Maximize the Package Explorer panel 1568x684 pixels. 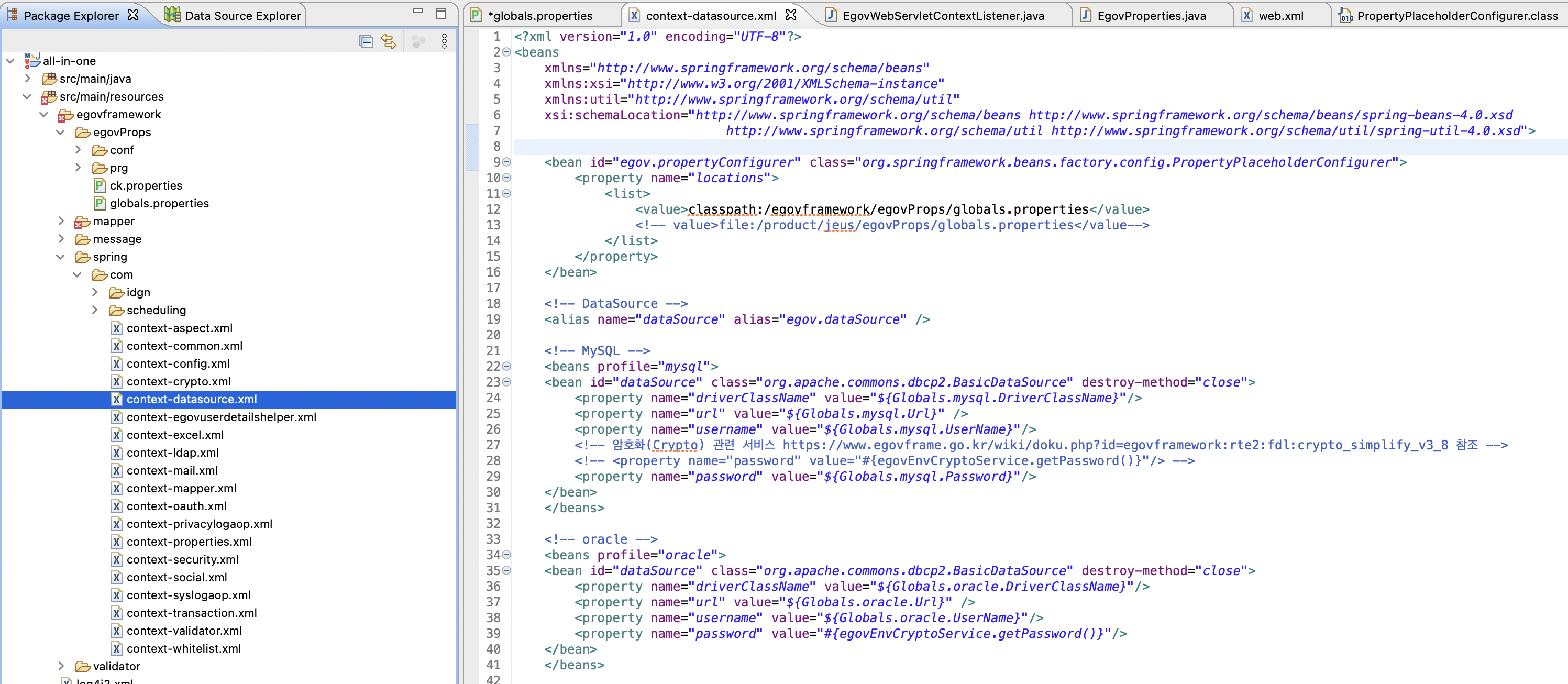point(441,14)
